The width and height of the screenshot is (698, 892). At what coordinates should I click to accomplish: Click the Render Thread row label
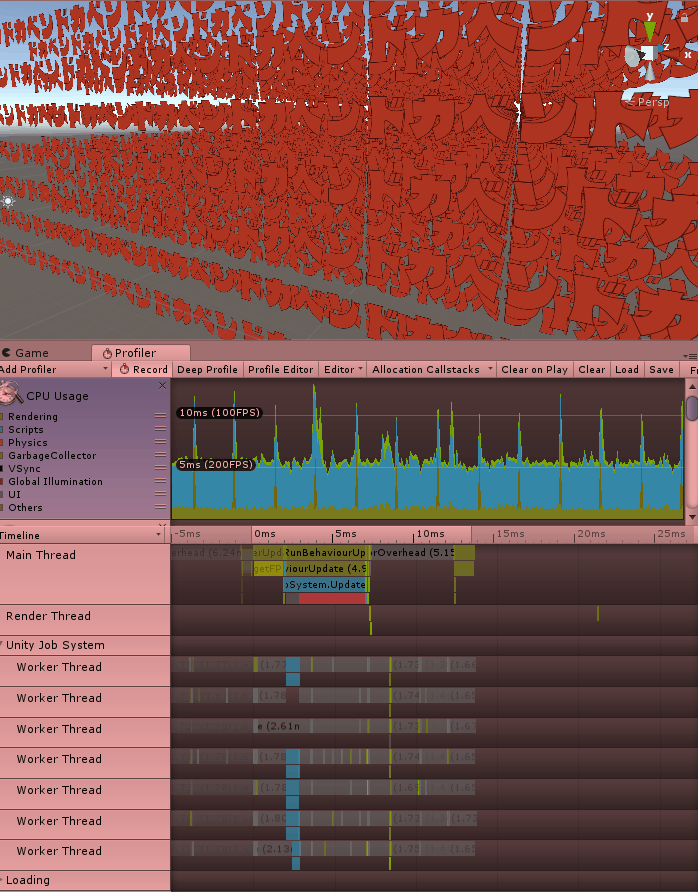[x=48, y=616]
